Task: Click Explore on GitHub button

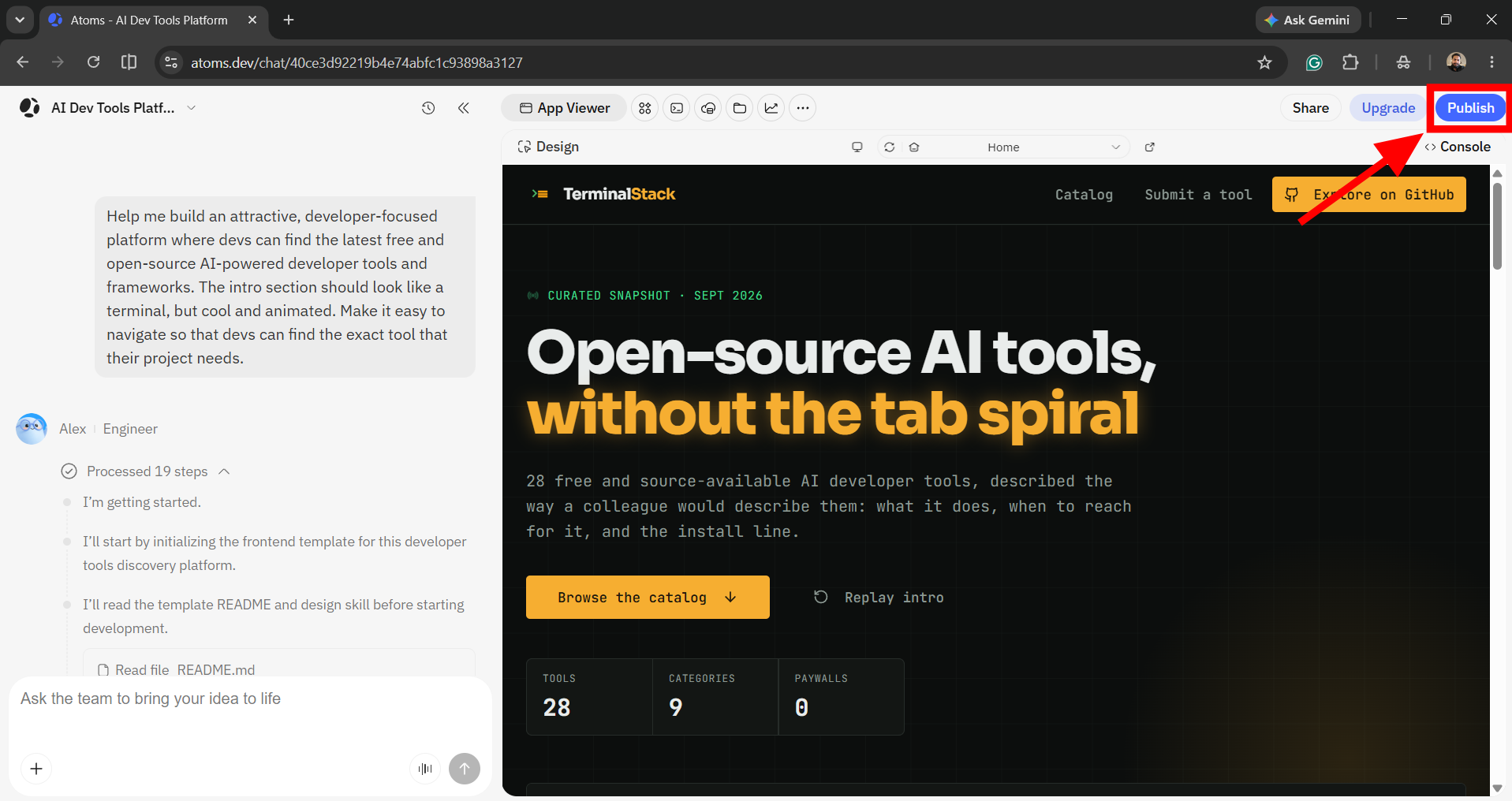Action: coord(1368,195)
